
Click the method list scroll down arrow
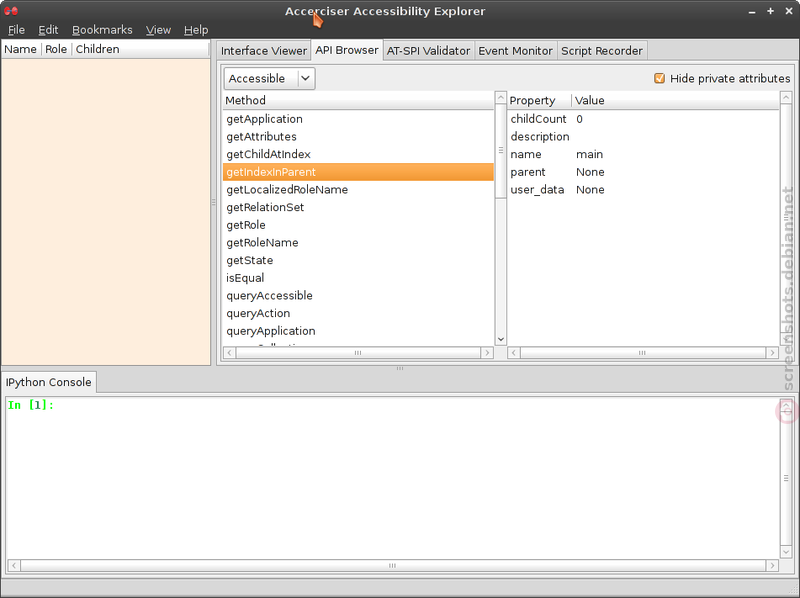click(501, 339)
